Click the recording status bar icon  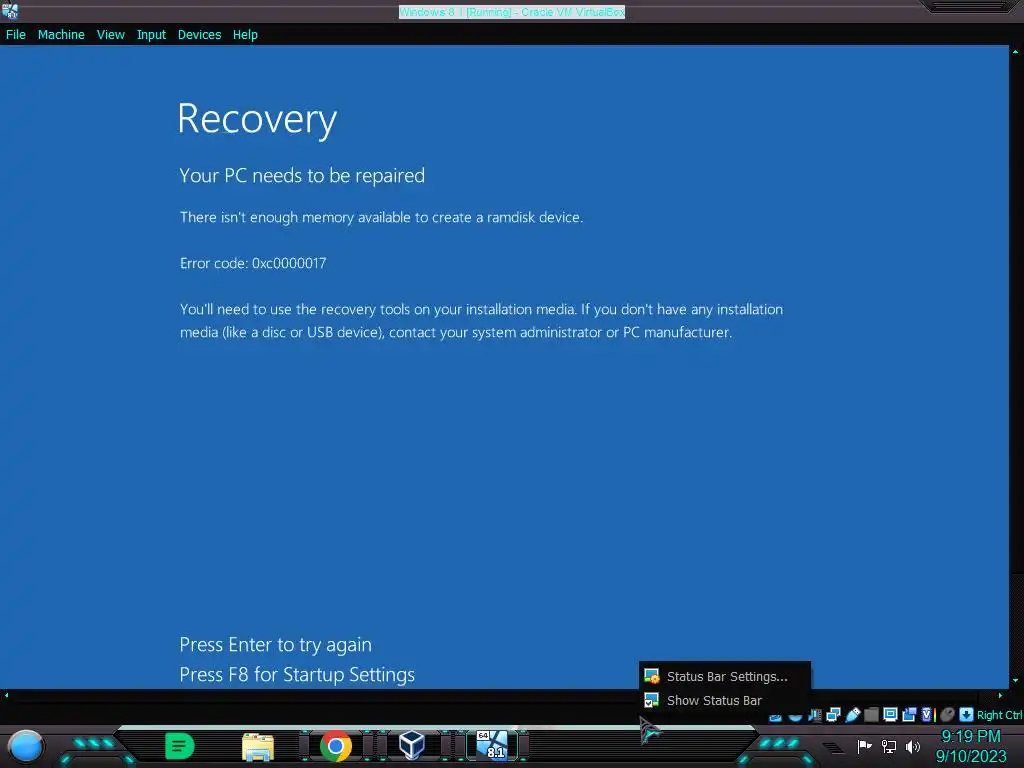(x=909, y=714)
